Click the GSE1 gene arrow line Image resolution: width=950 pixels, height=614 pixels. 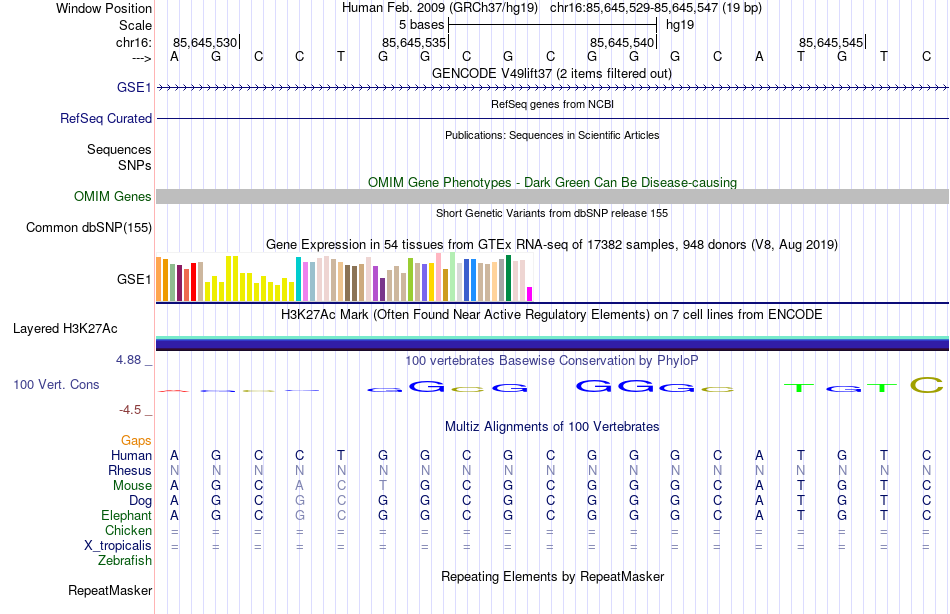coord(553,88)
